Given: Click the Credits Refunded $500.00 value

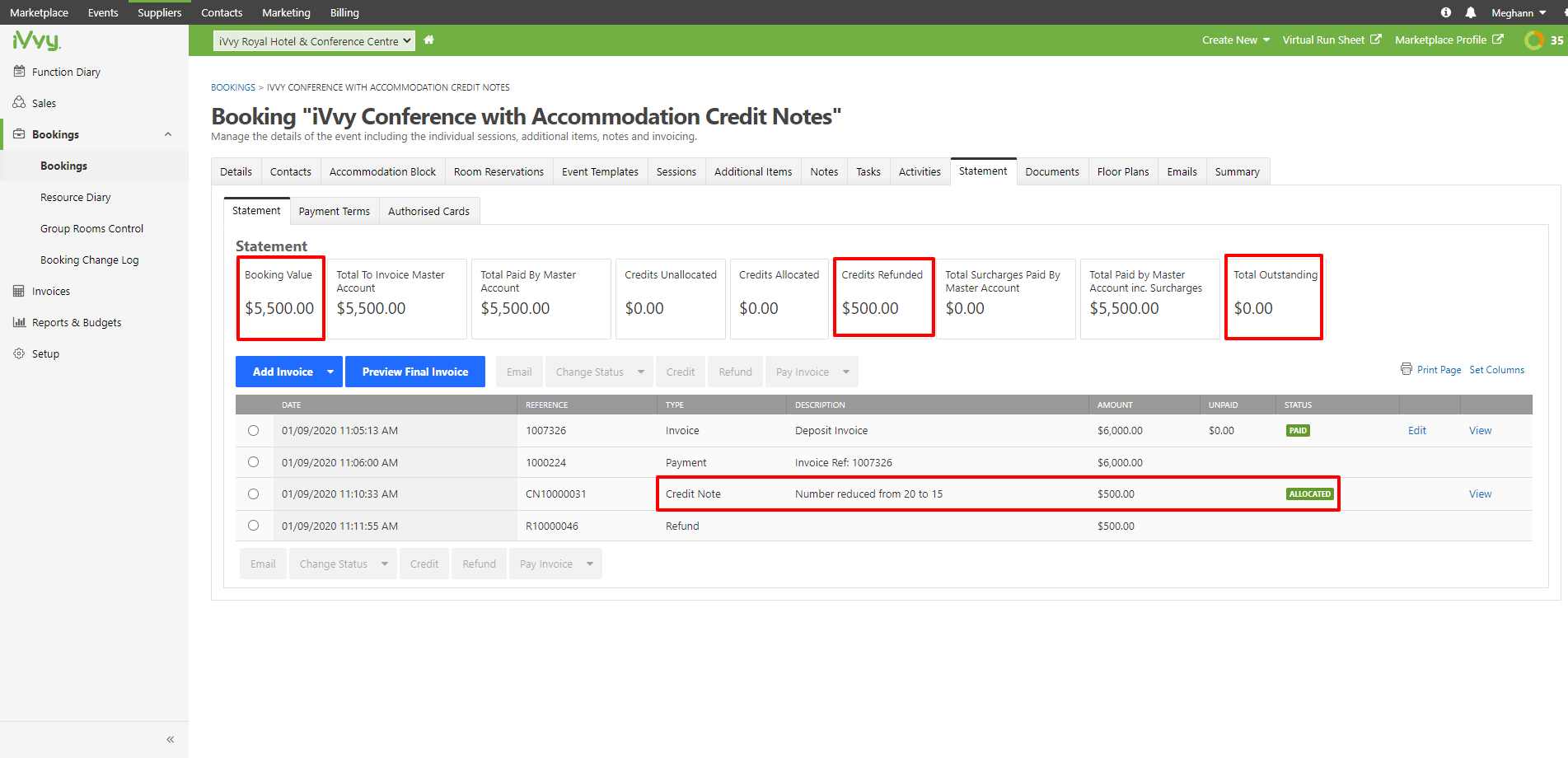Looking at the screenshot, I should point(870,308).
